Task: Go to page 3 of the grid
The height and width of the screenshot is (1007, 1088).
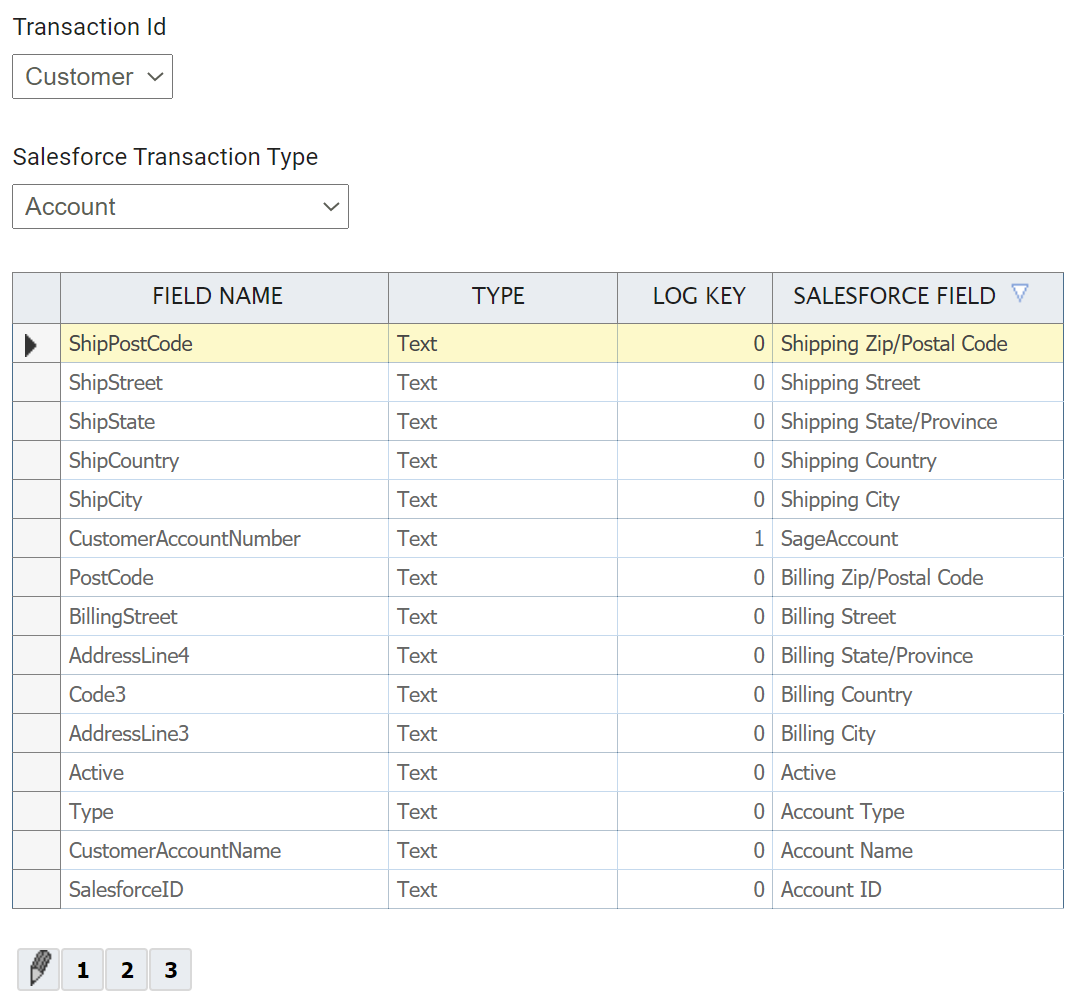Action: click(x=170, y=970)
